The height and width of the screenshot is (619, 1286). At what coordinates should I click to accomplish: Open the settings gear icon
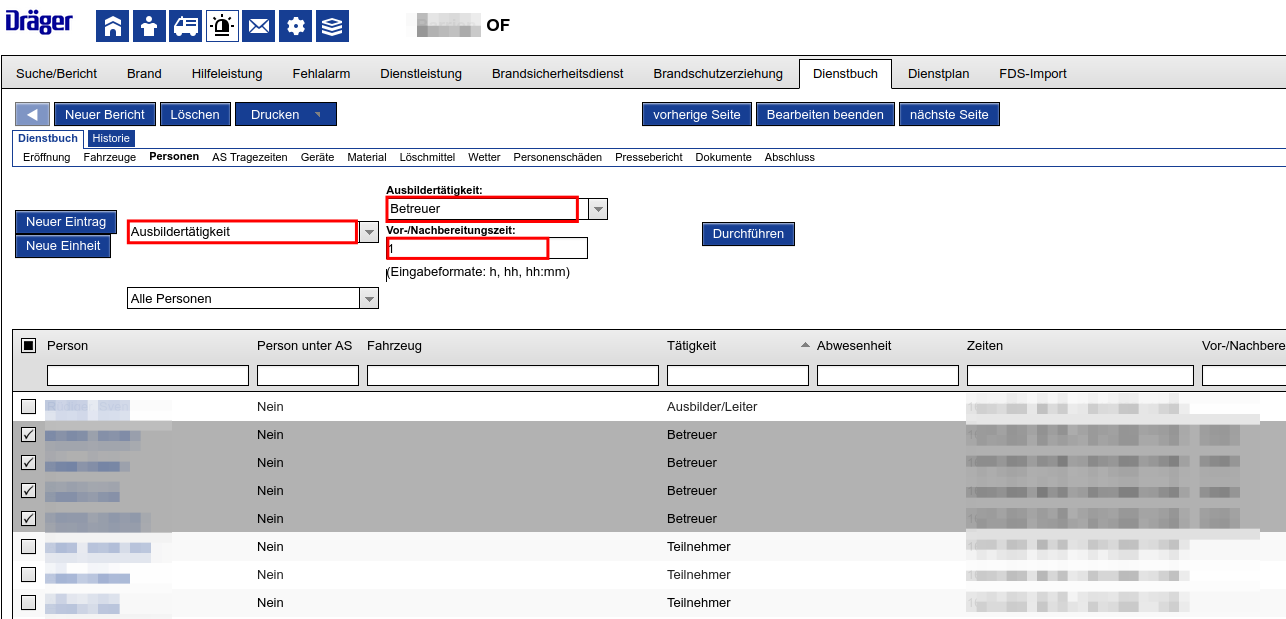coord(295,26)
